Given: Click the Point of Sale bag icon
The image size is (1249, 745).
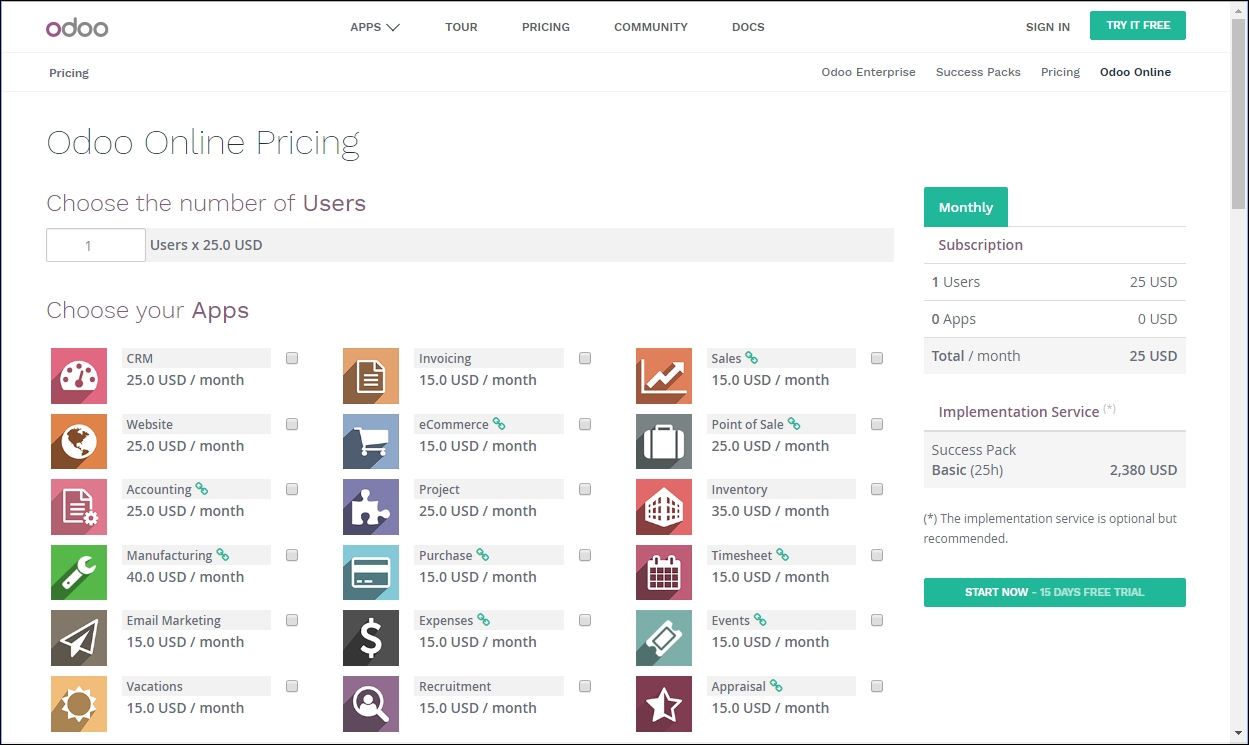Looking at the screenshot, I should click(x=664, y=442).
